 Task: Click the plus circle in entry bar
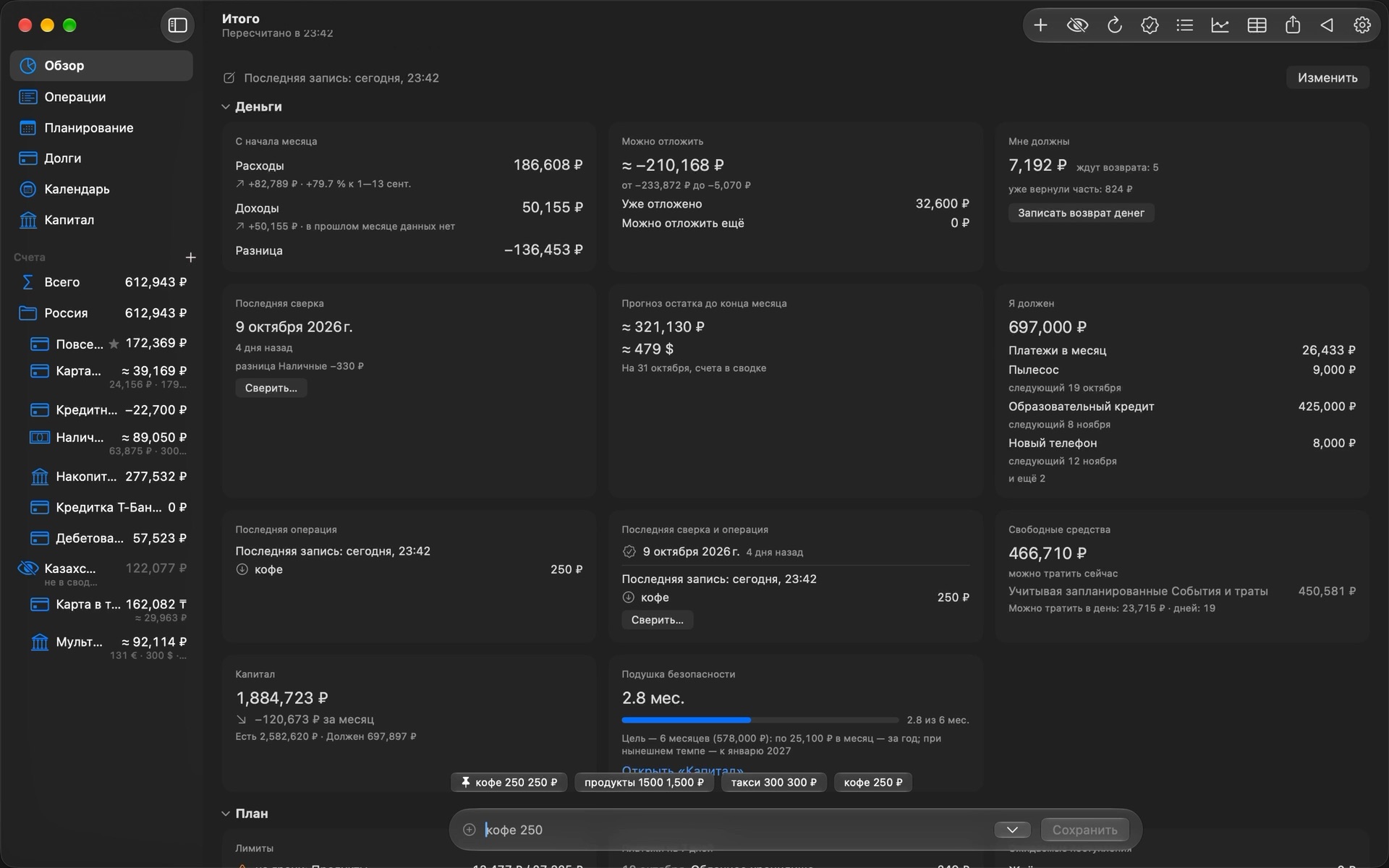469,830
